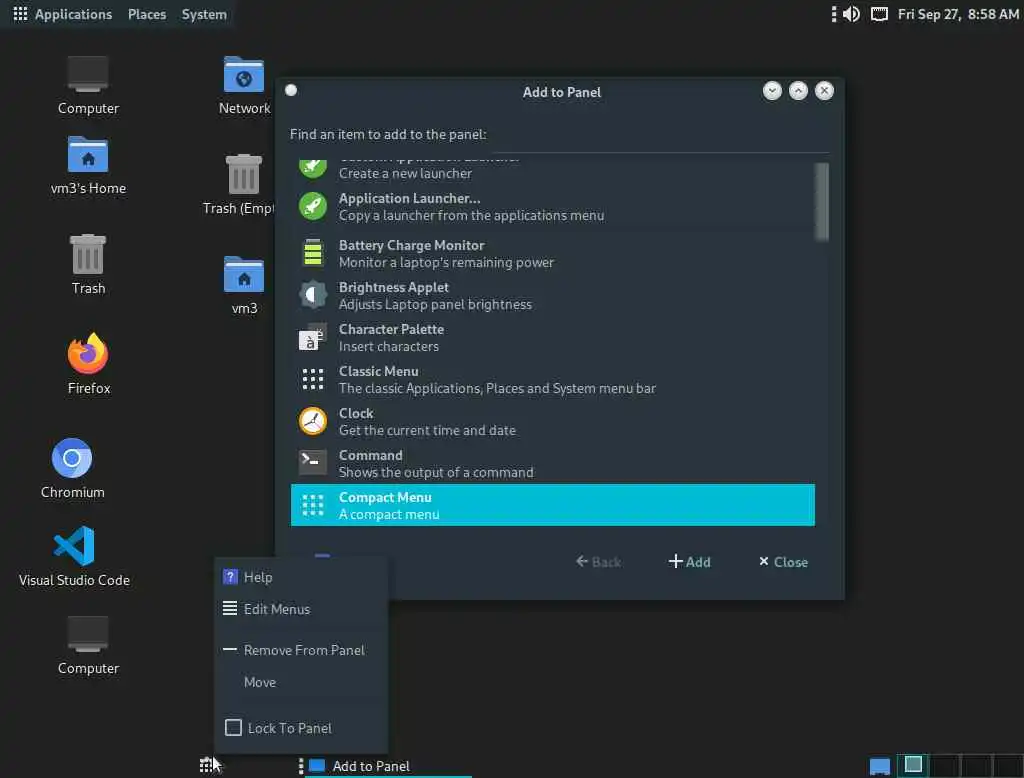Click the Add button in the dialog
1024x778 pixels.
(x=690, y=562)
